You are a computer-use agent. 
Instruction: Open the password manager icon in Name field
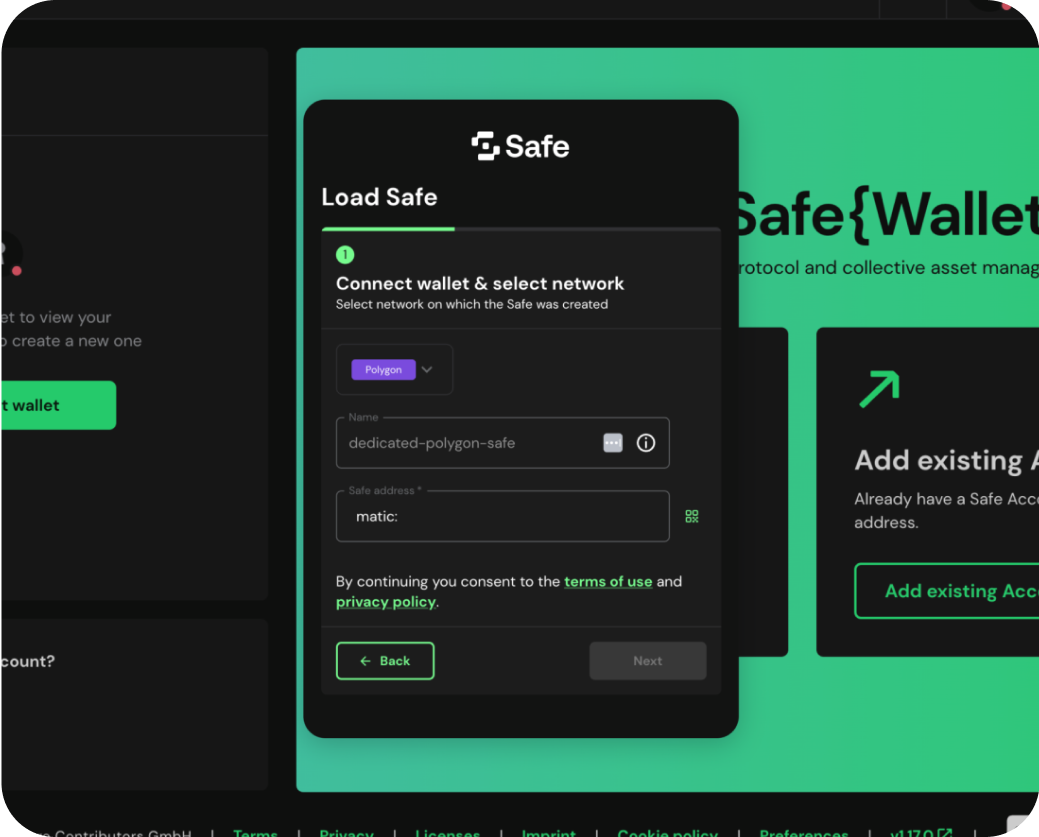pos(613,443)
